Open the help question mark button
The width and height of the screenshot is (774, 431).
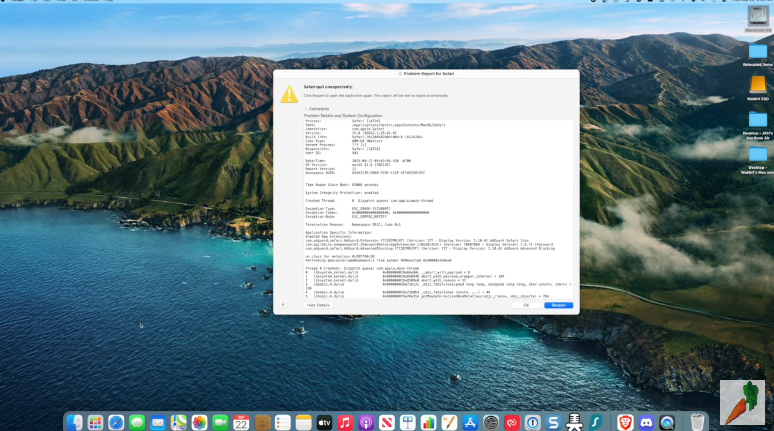pyautogui.click(x=280, y=305)
